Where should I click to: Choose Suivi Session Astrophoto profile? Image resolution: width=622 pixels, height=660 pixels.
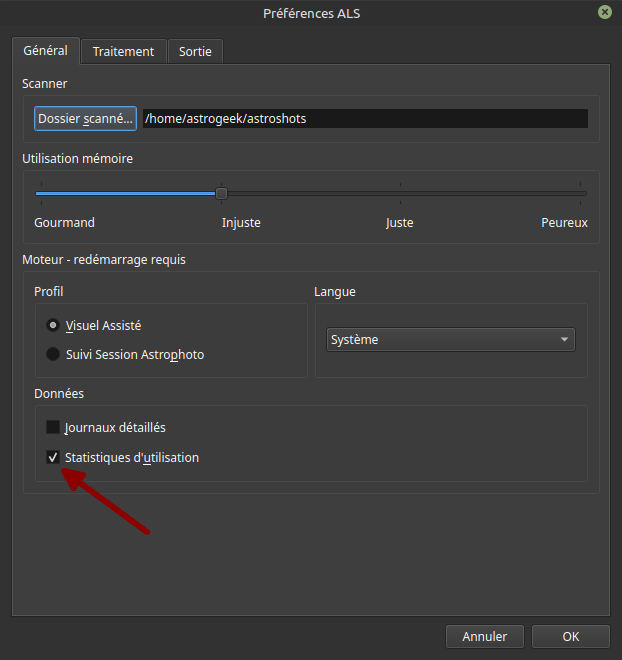[x=53, y=354]
